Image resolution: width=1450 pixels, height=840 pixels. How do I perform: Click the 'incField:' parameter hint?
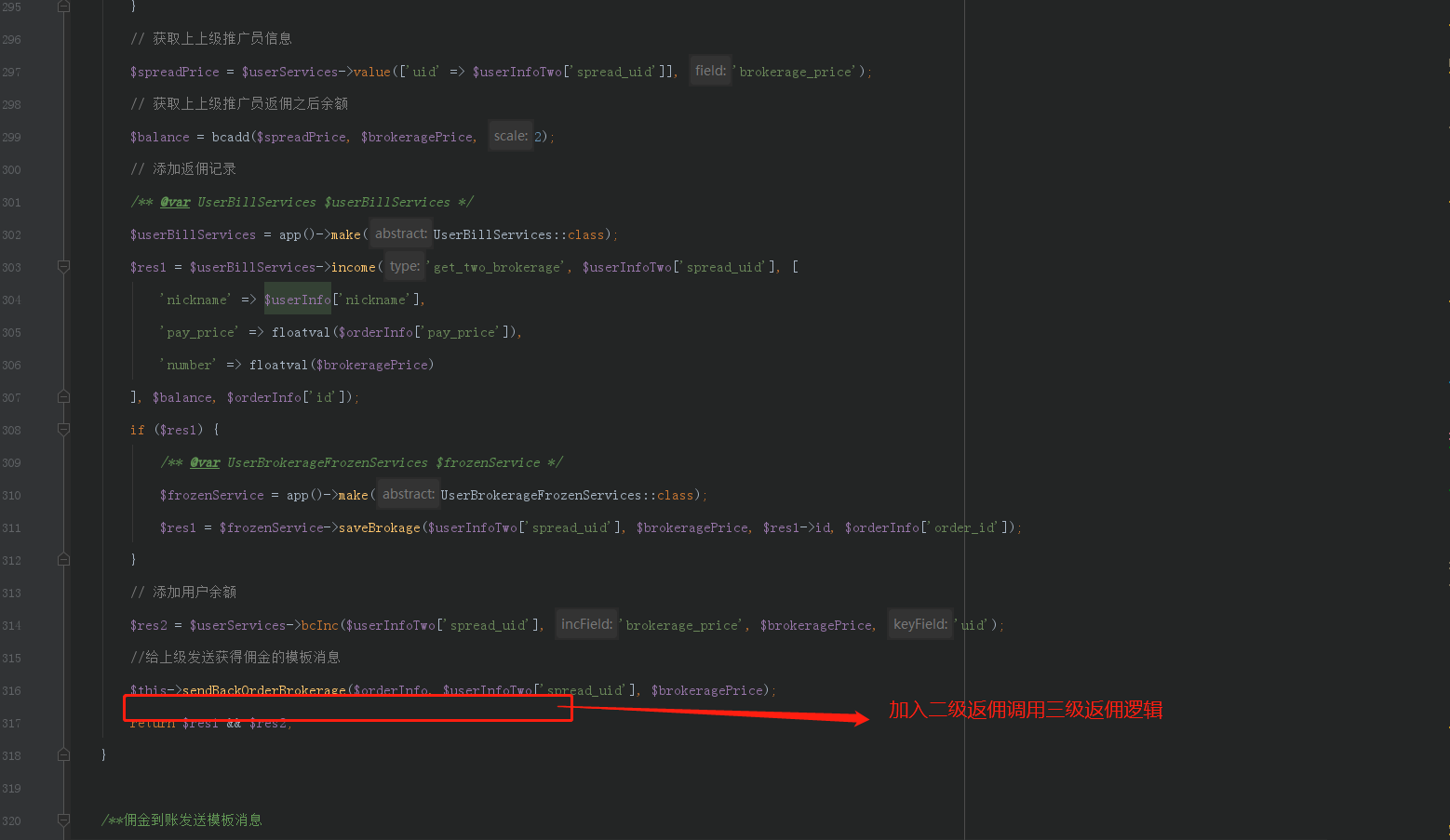point(587,624)
